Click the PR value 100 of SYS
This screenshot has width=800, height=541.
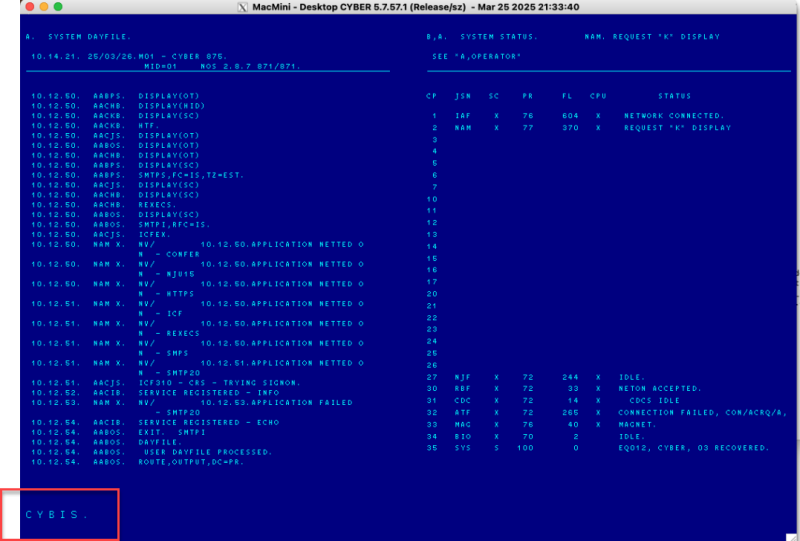(x=525, y=448)
